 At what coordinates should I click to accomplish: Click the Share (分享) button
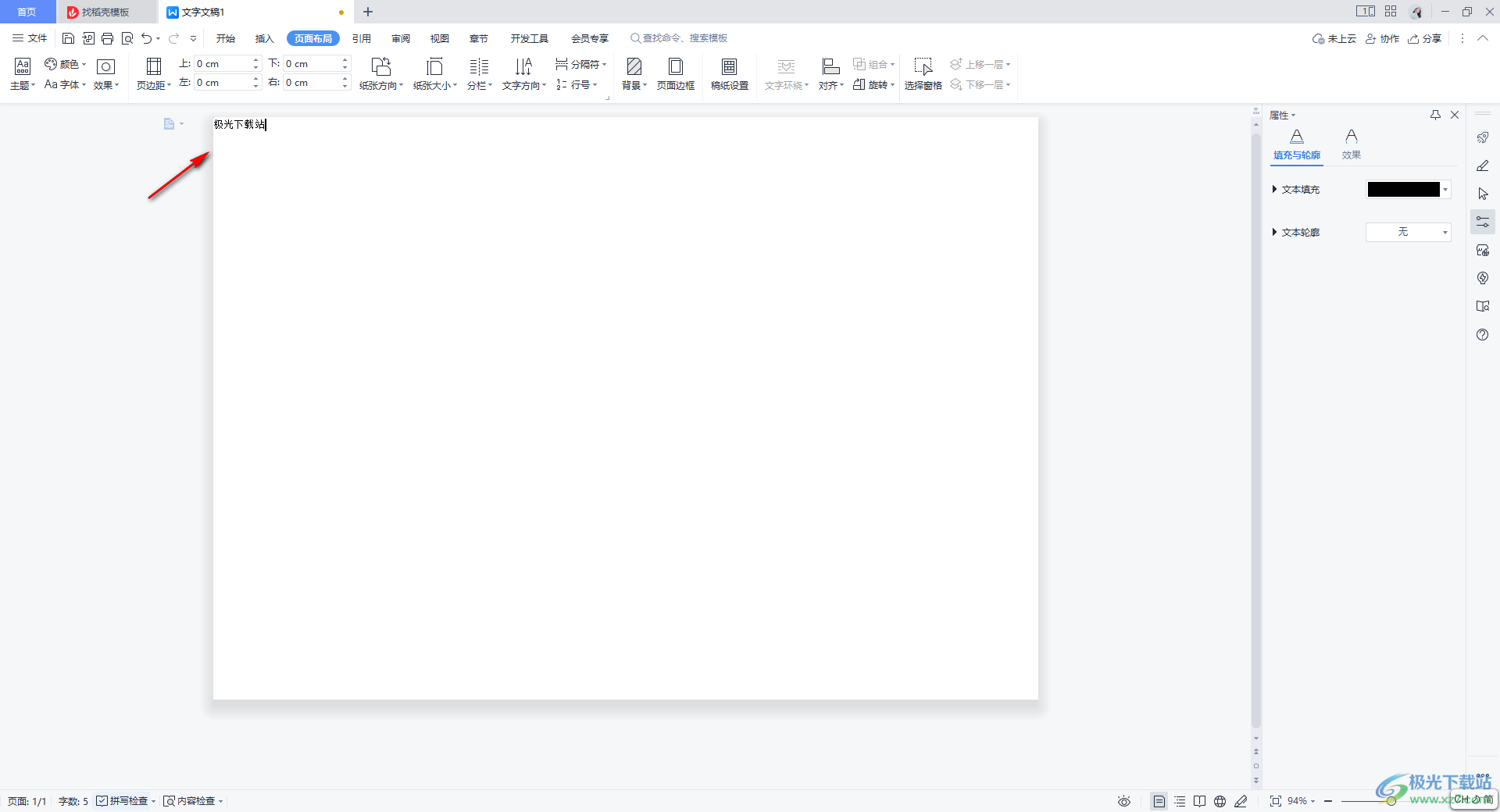pos(1425,38)
